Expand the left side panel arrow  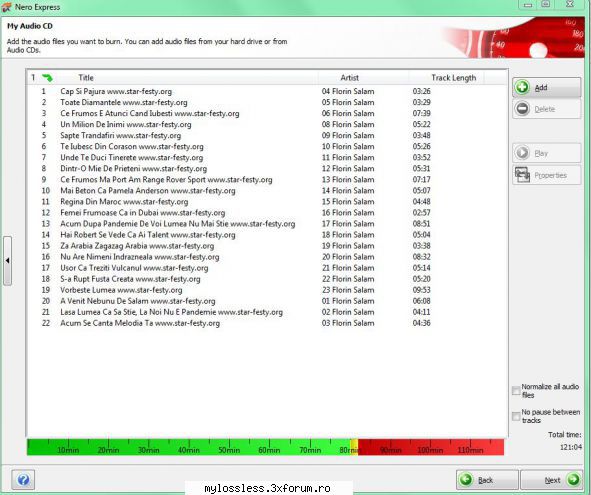[8, 261]
